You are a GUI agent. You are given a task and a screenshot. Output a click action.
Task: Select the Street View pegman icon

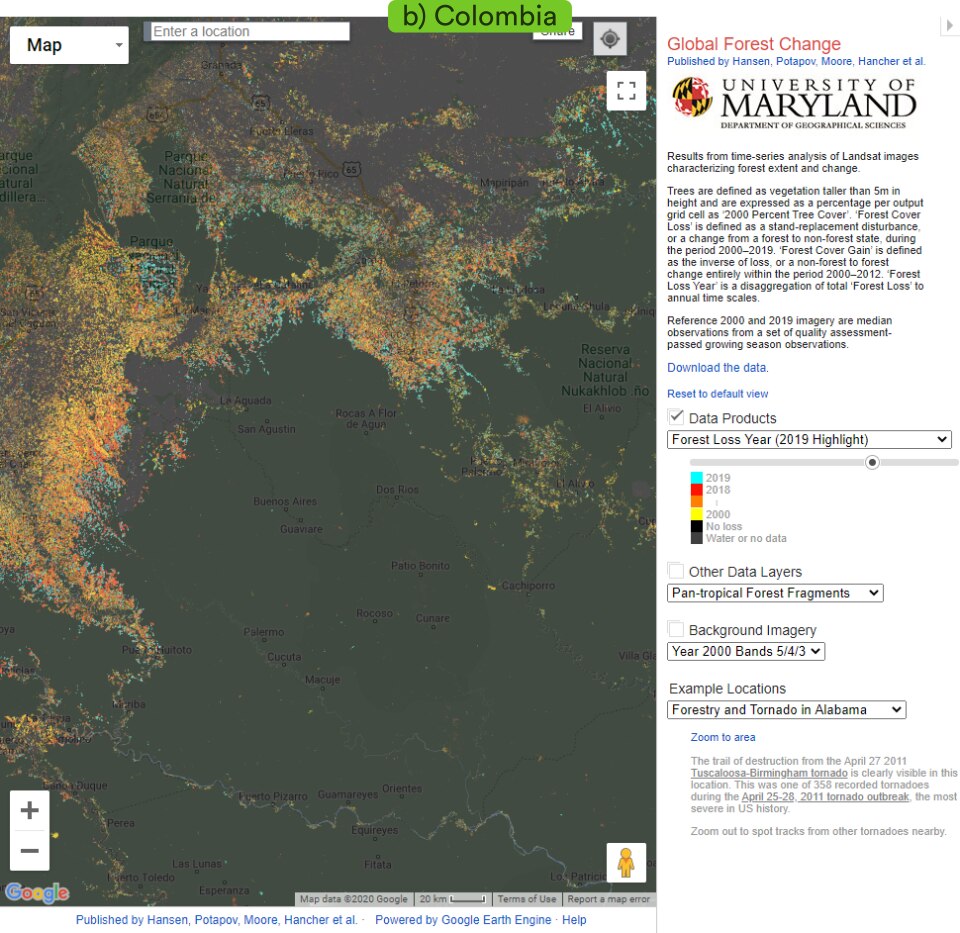click(x=626, y=863)
